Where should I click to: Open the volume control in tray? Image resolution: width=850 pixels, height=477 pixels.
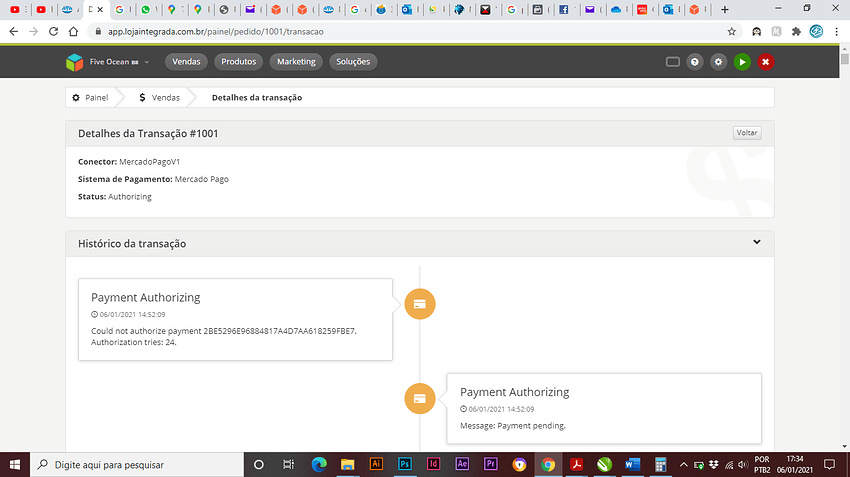pos(743,465)
